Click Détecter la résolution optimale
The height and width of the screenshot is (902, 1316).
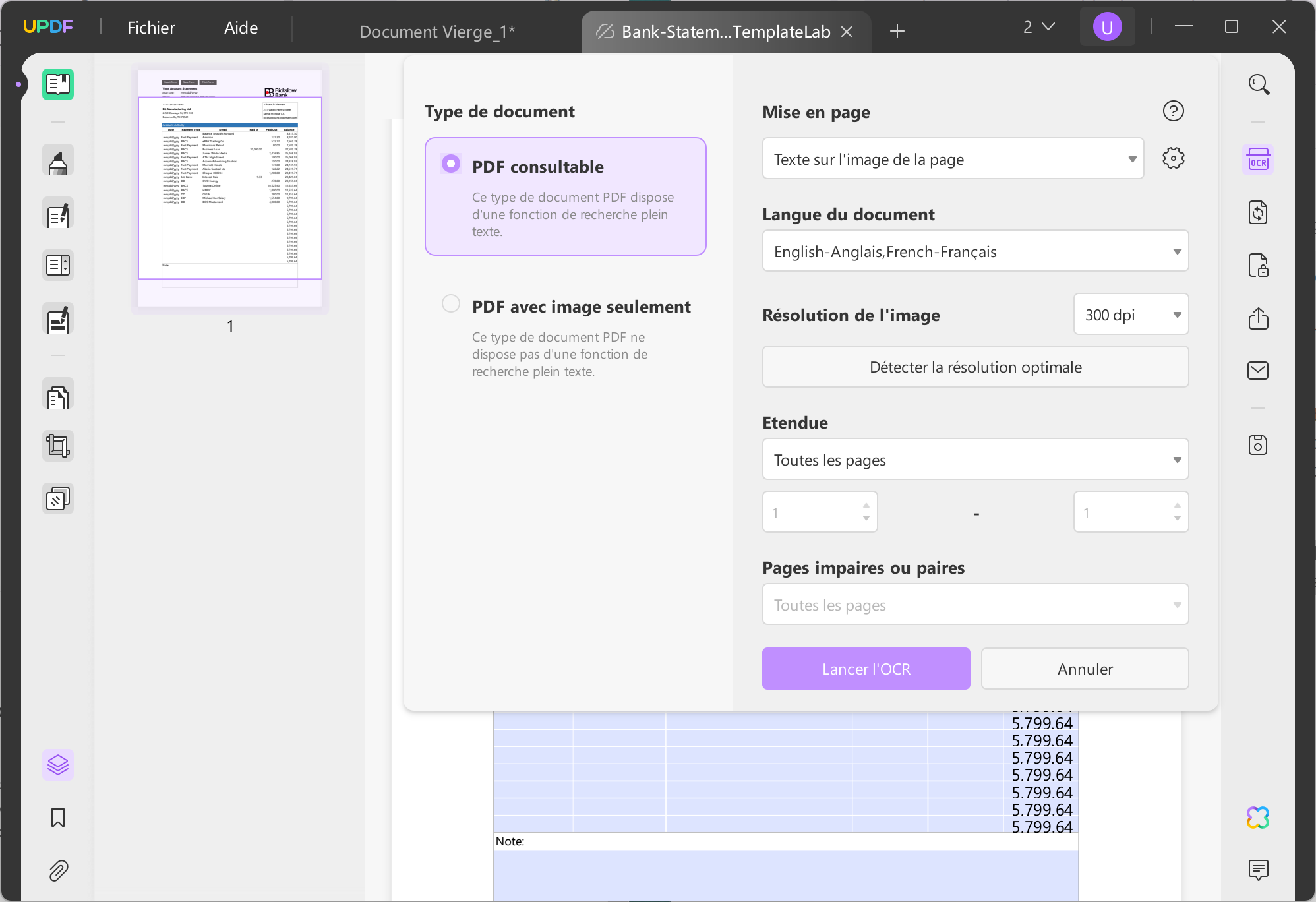[x=975, y=367]
